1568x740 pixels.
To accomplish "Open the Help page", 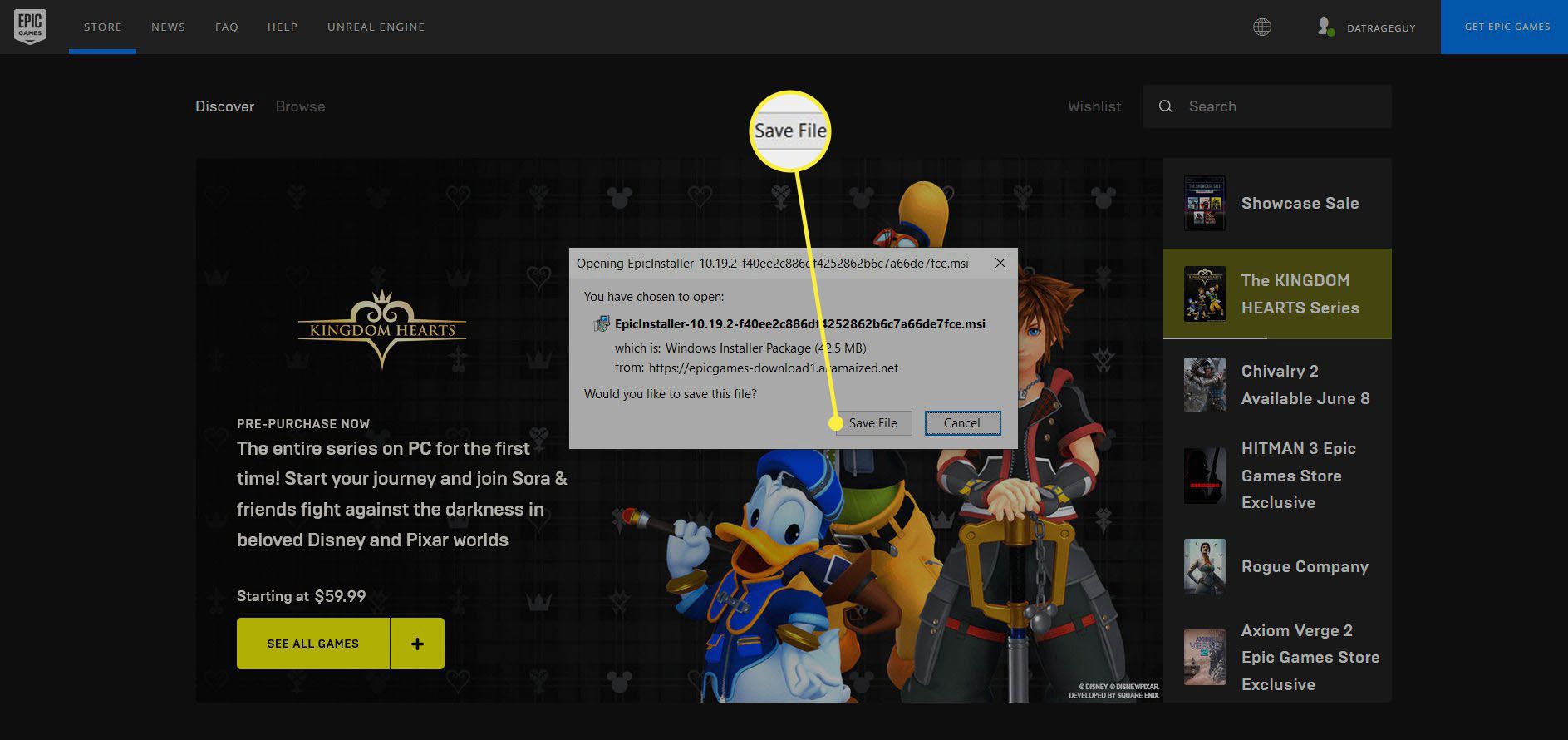I will 283,27.
